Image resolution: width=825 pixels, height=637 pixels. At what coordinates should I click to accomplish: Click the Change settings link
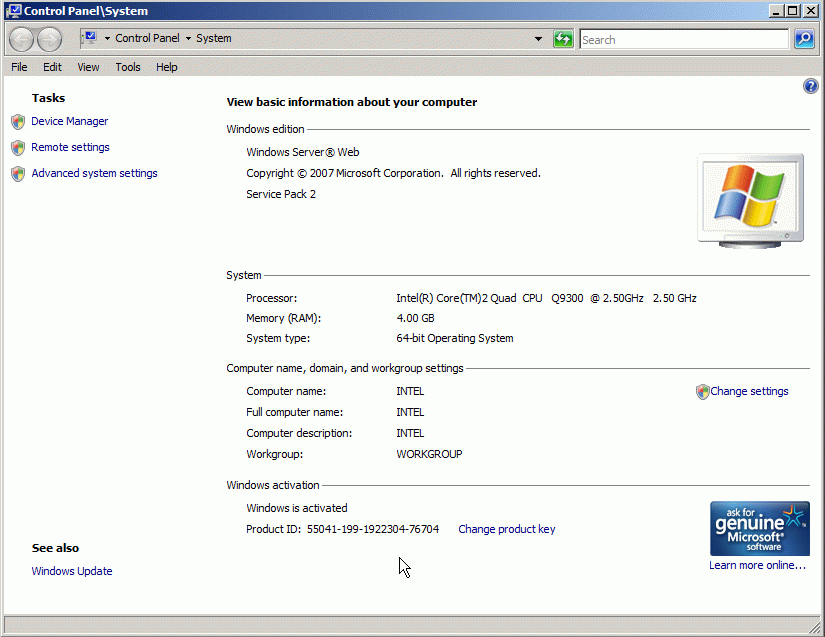point(749,391)
